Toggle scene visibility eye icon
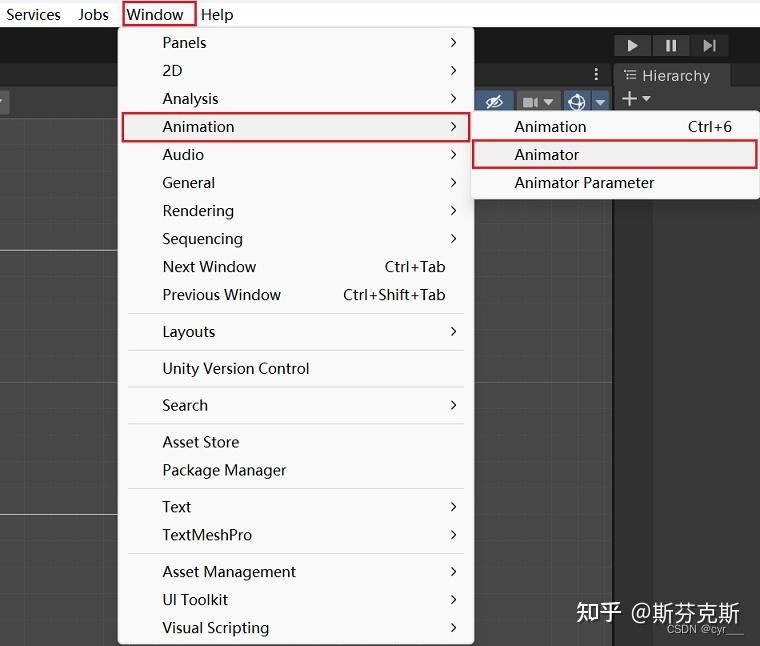This screenshot has height=646, width=760. pos(494,102)
